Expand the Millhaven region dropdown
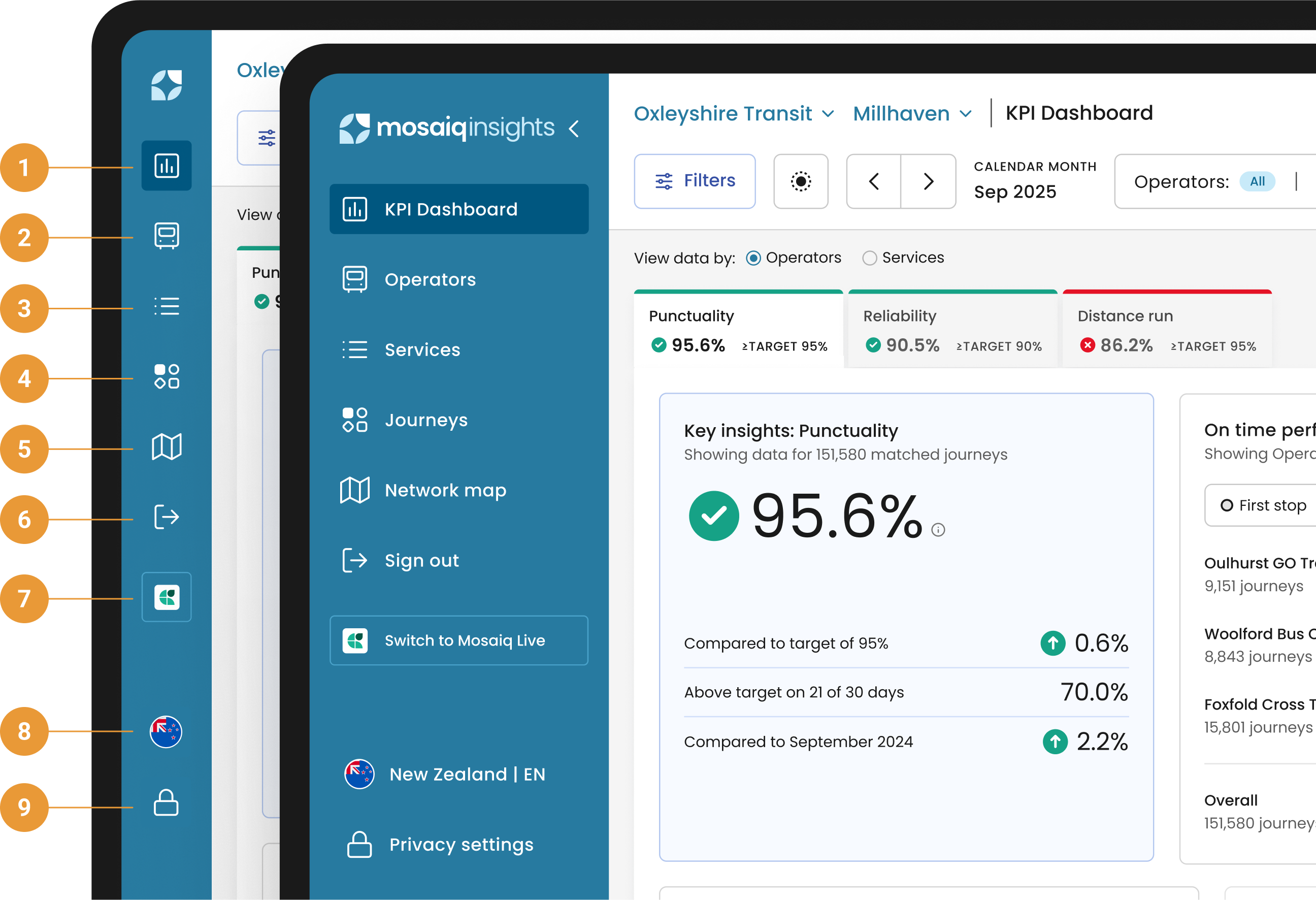 912,113
